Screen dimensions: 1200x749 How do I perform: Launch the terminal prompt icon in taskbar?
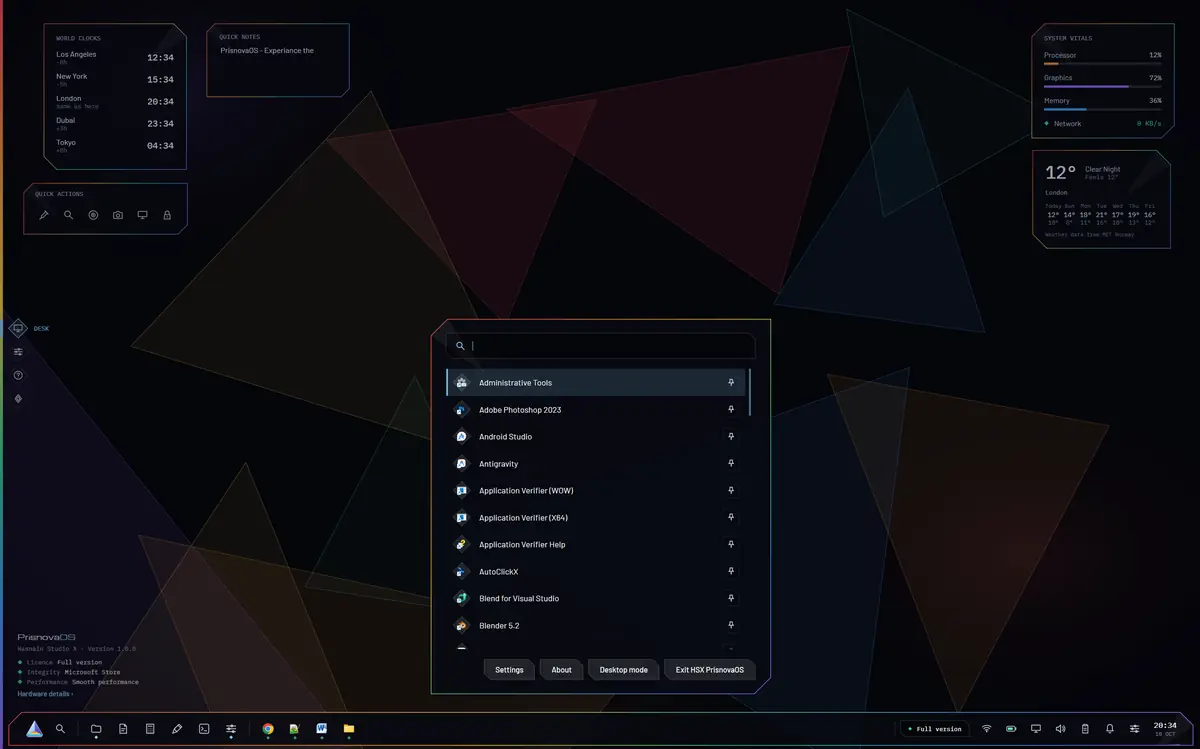tap(204, 729)
